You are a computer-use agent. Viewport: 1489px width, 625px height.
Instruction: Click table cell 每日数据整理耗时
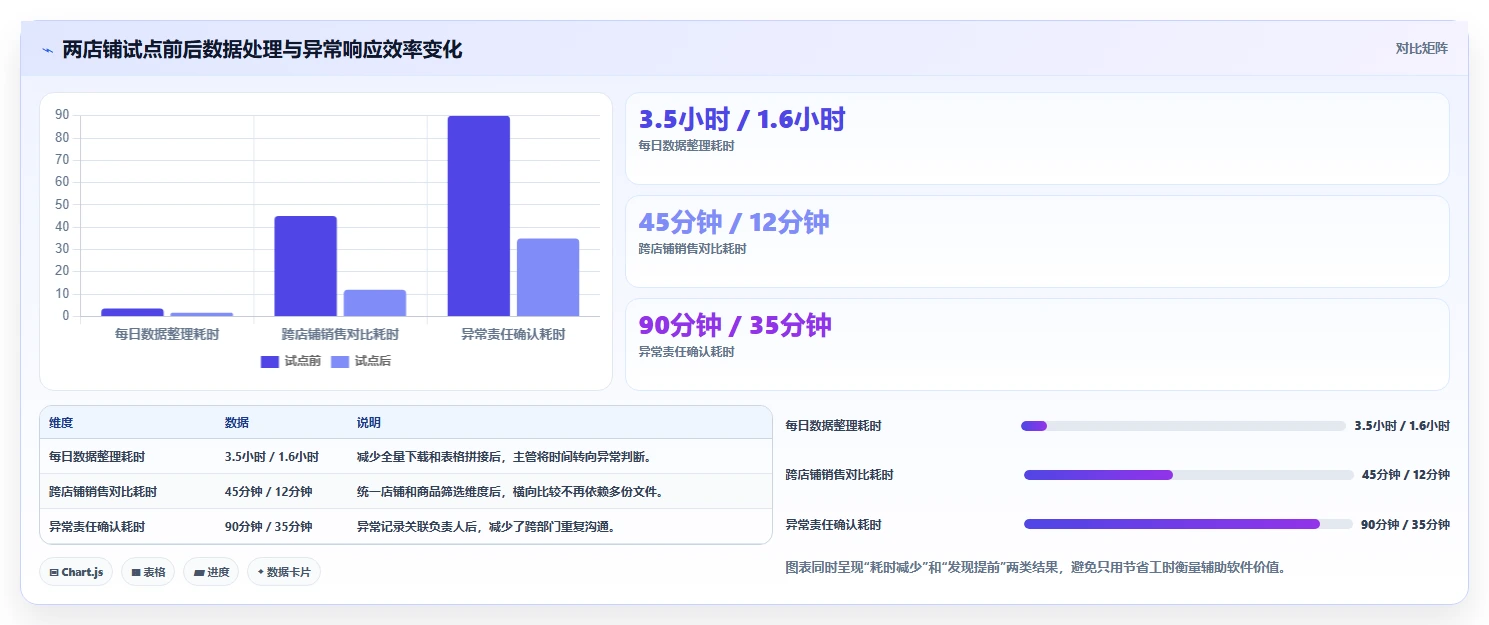pos(97,457)
